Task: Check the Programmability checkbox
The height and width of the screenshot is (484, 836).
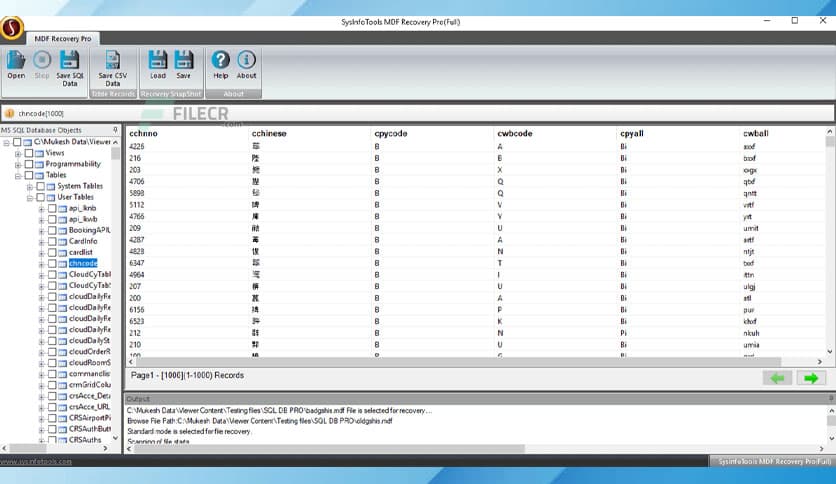Action: pyautogui.click(x=29, y=164)
